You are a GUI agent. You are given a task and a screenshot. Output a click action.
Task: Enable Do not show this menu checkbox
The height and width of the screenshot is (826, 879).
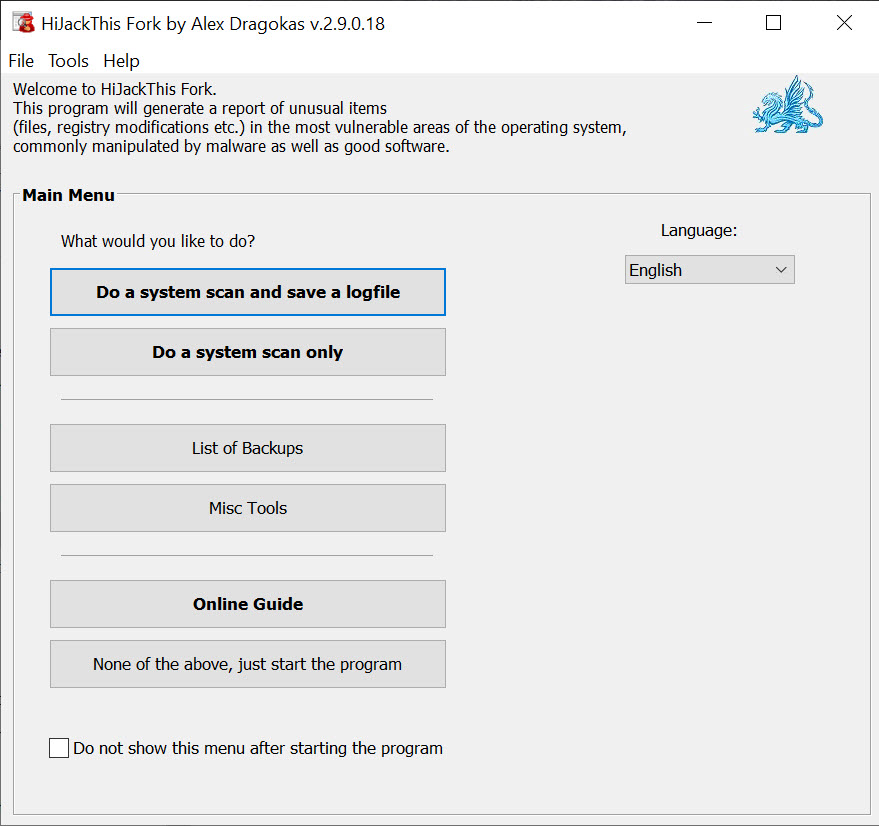[59, 748]
